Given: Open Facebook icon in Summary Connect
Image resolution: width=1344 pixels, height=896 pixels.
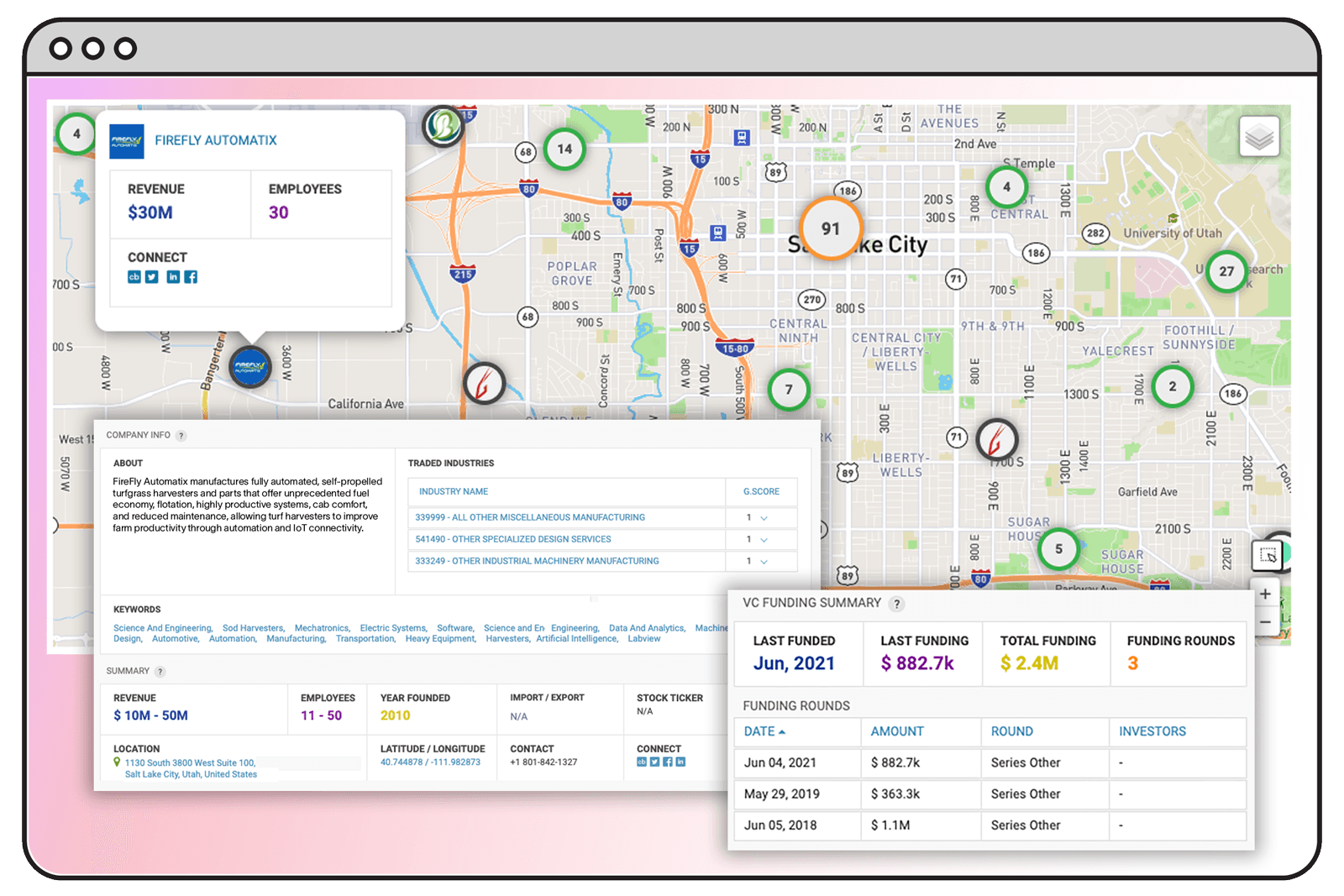Looking at the screenshot, I should (668, 762).
